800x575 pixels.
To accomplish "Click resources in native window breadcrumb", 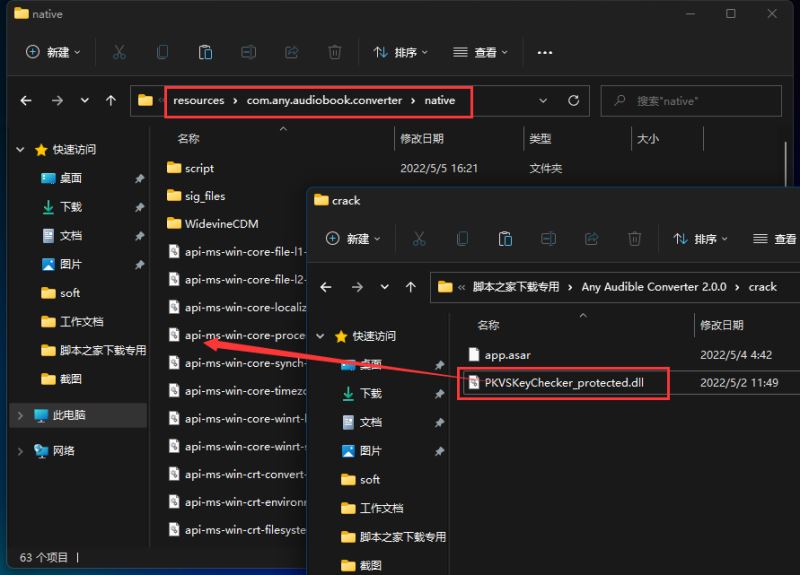I will (x=198, y=101).
